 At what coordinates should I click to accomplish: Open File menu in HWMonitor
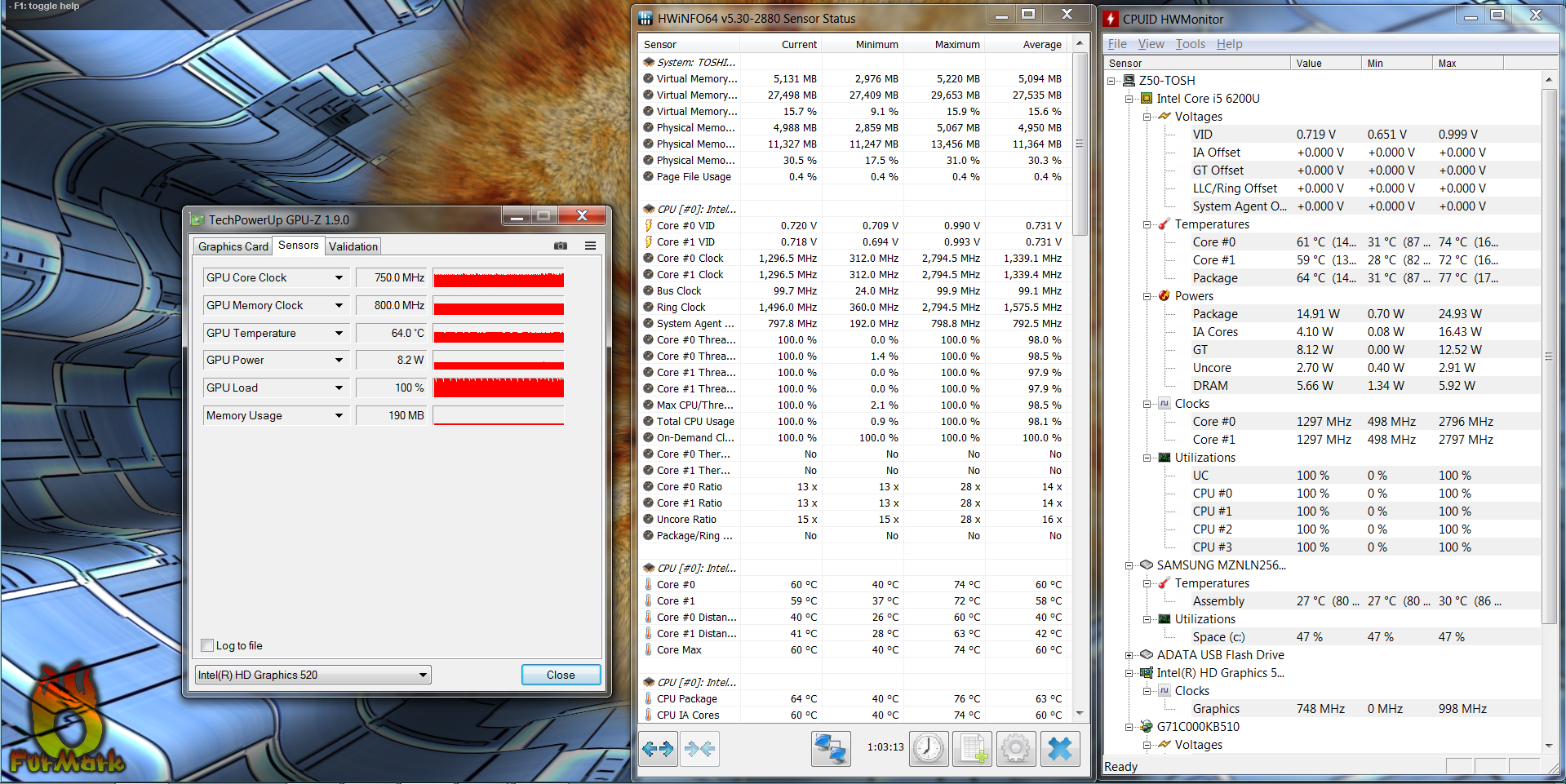1117,44
